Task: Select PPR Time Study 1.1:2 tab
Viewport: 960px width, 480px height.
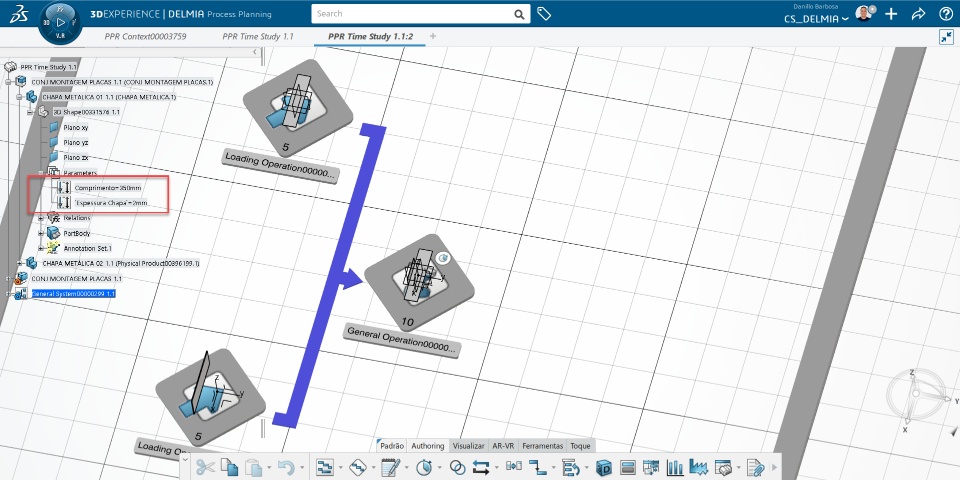Action: coord(370,37)
